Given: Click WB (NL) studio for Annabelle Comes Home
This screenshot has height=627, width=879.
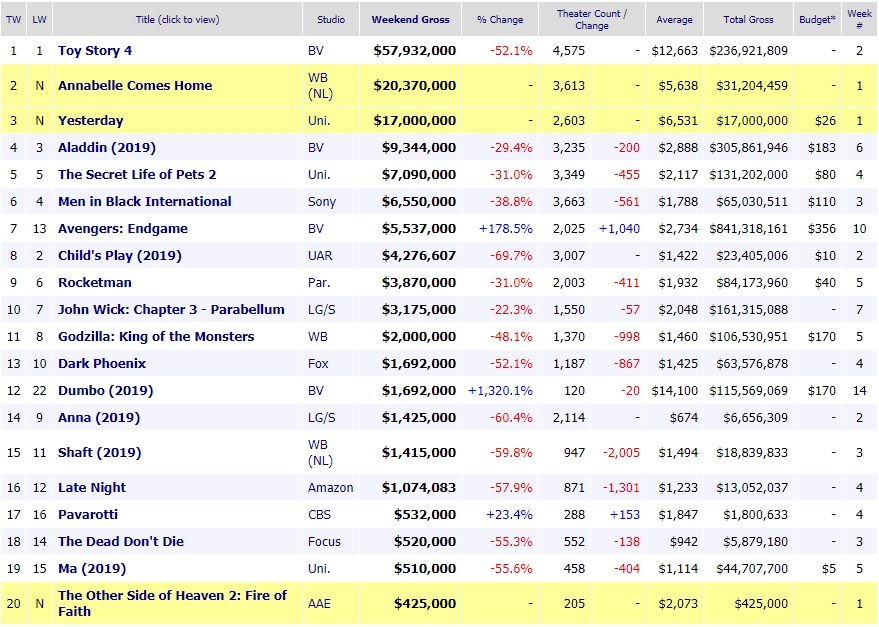Looking at the screenshot, I should pos(321,85).
